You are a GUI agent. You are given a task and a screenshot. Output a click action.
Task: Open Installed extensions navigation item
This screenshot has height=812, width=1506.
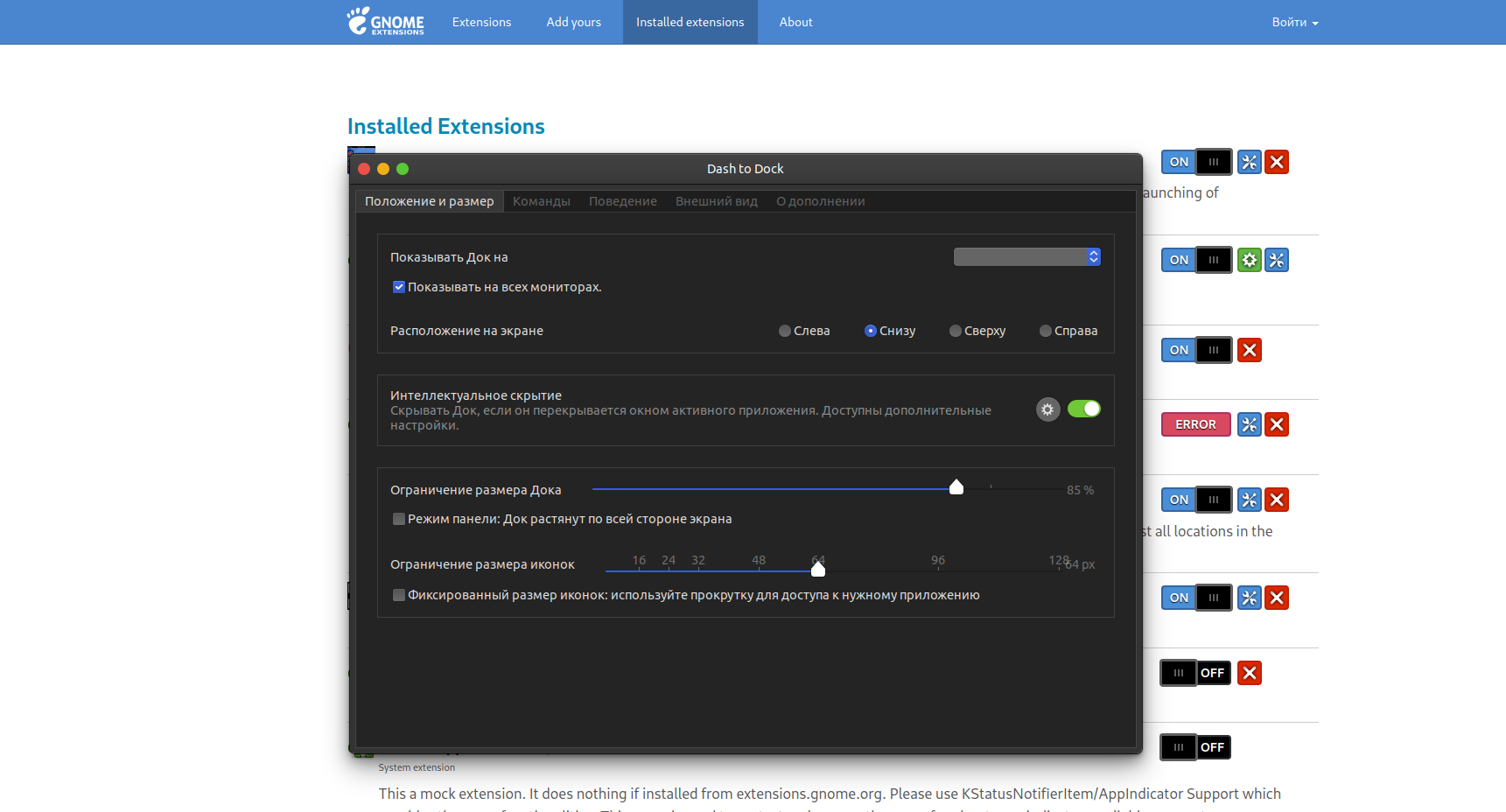click(x=690, y=22)
